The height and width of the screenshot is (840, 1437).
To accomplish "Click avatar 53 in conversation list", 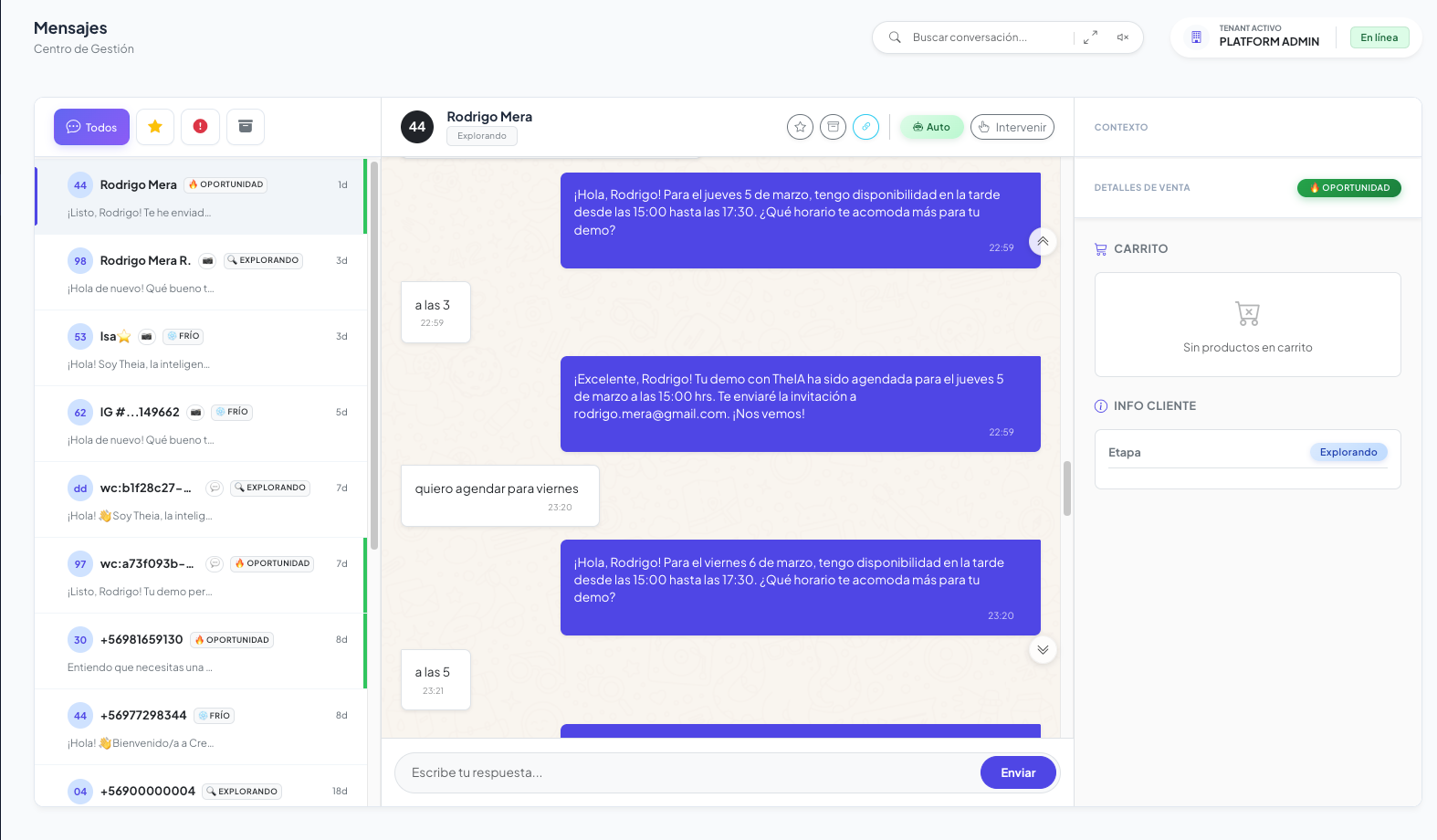I will (80, 337).
